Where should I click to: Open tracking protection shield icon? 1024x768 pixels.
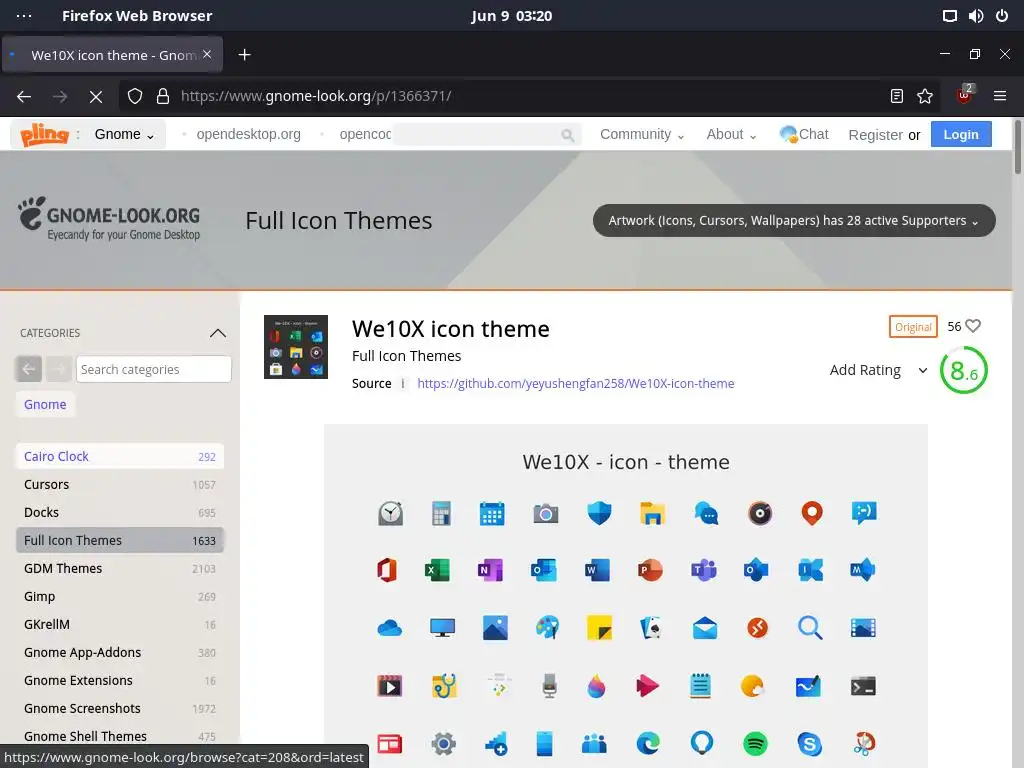135,97
